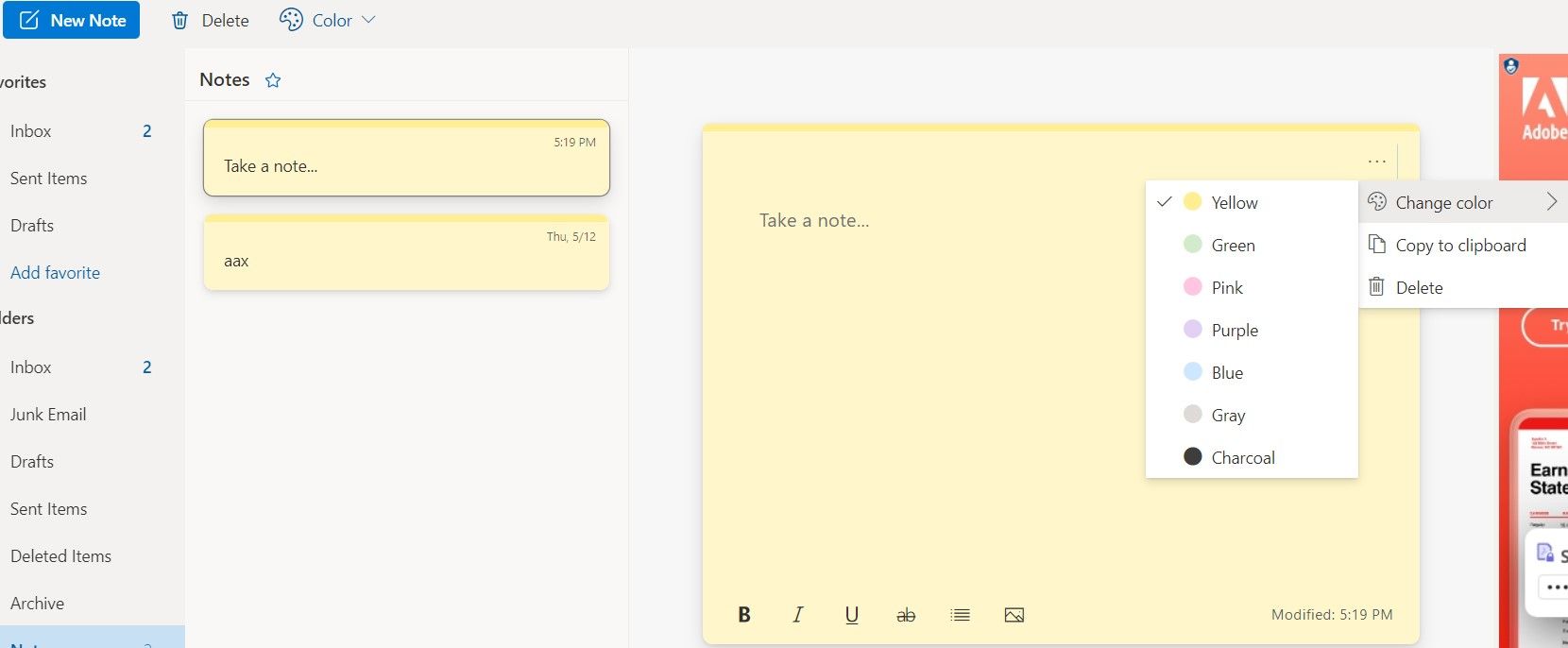Choose Delete from the note context menu
1568x648 pixels.
coord(1463,287)
